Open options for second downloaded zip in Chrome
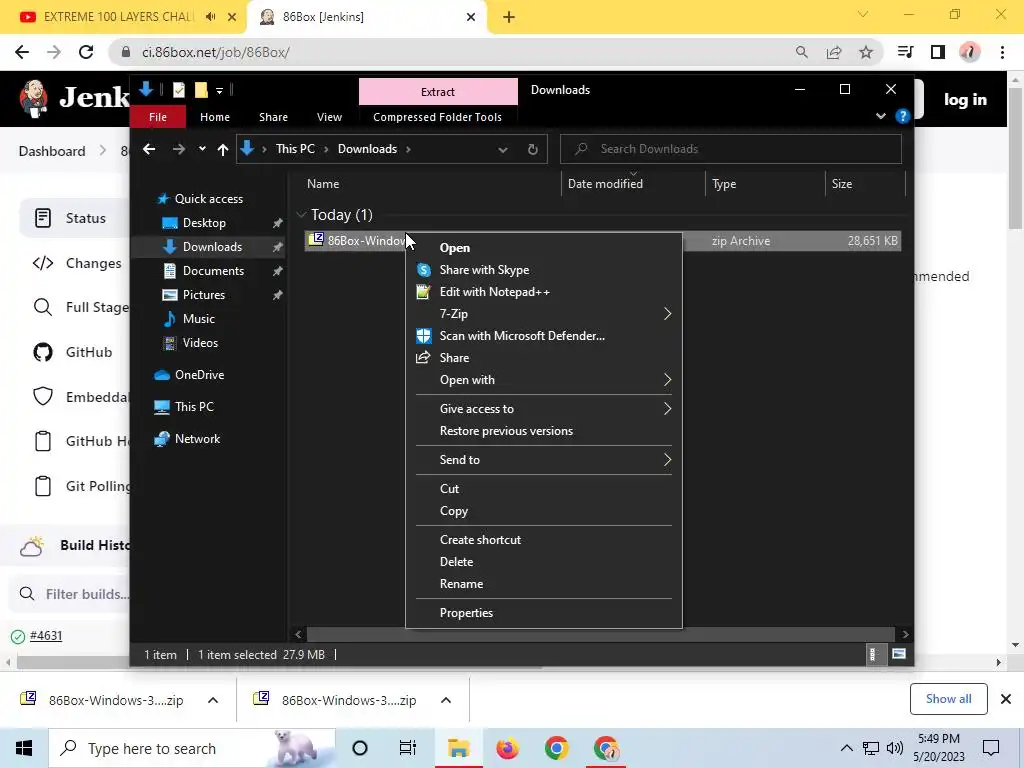Screen dimensions: 1024x768 point(446,700)
